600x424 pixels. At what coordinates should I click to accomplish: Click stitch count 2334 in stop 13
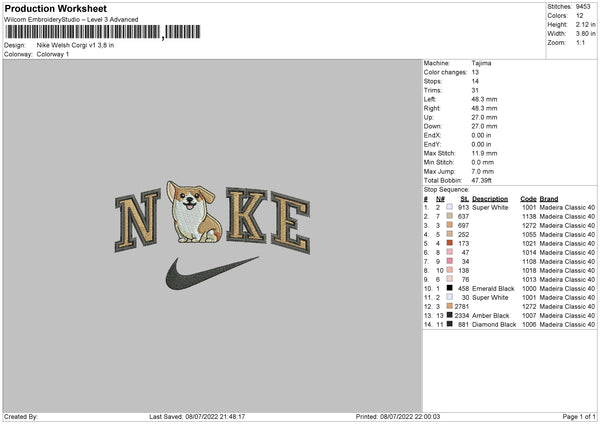click(462, 316)
